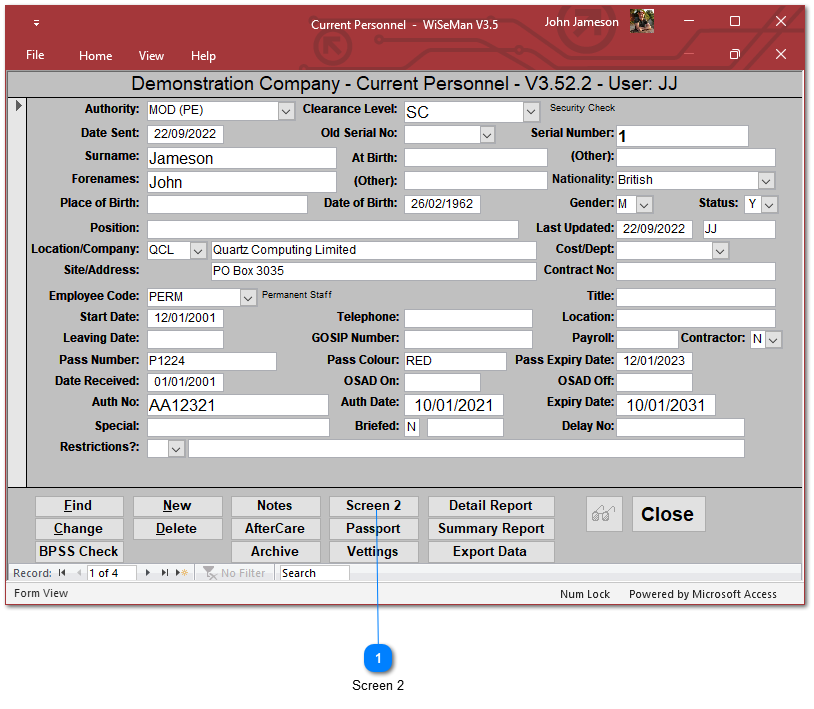Click the new blank record icon
The height and width of the screenshot is (709, 814).
point(182,573)
